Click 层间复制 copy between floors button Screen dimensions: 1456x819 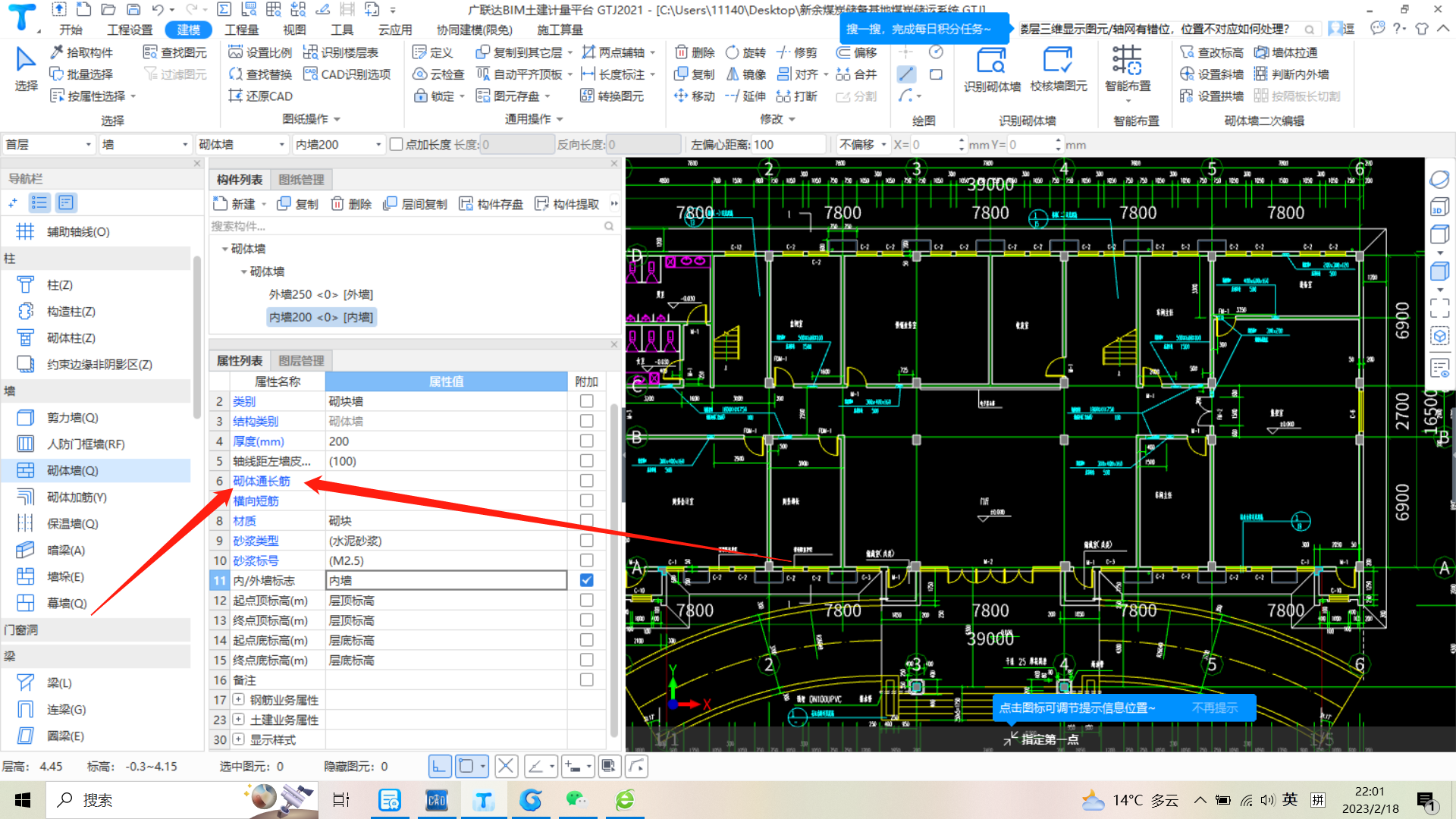(416, 204)
